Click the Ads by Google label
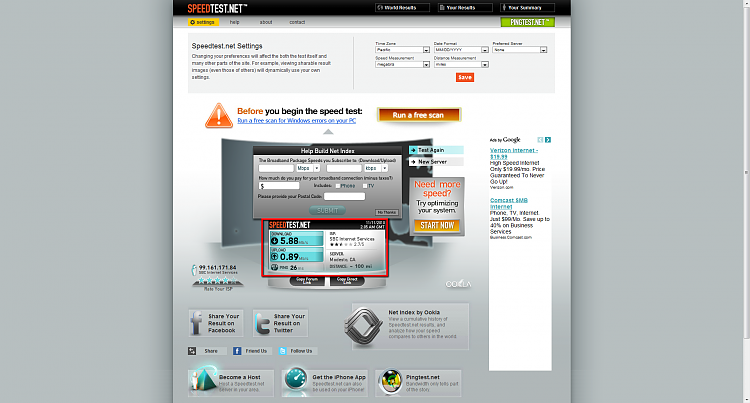 (505, 140)
